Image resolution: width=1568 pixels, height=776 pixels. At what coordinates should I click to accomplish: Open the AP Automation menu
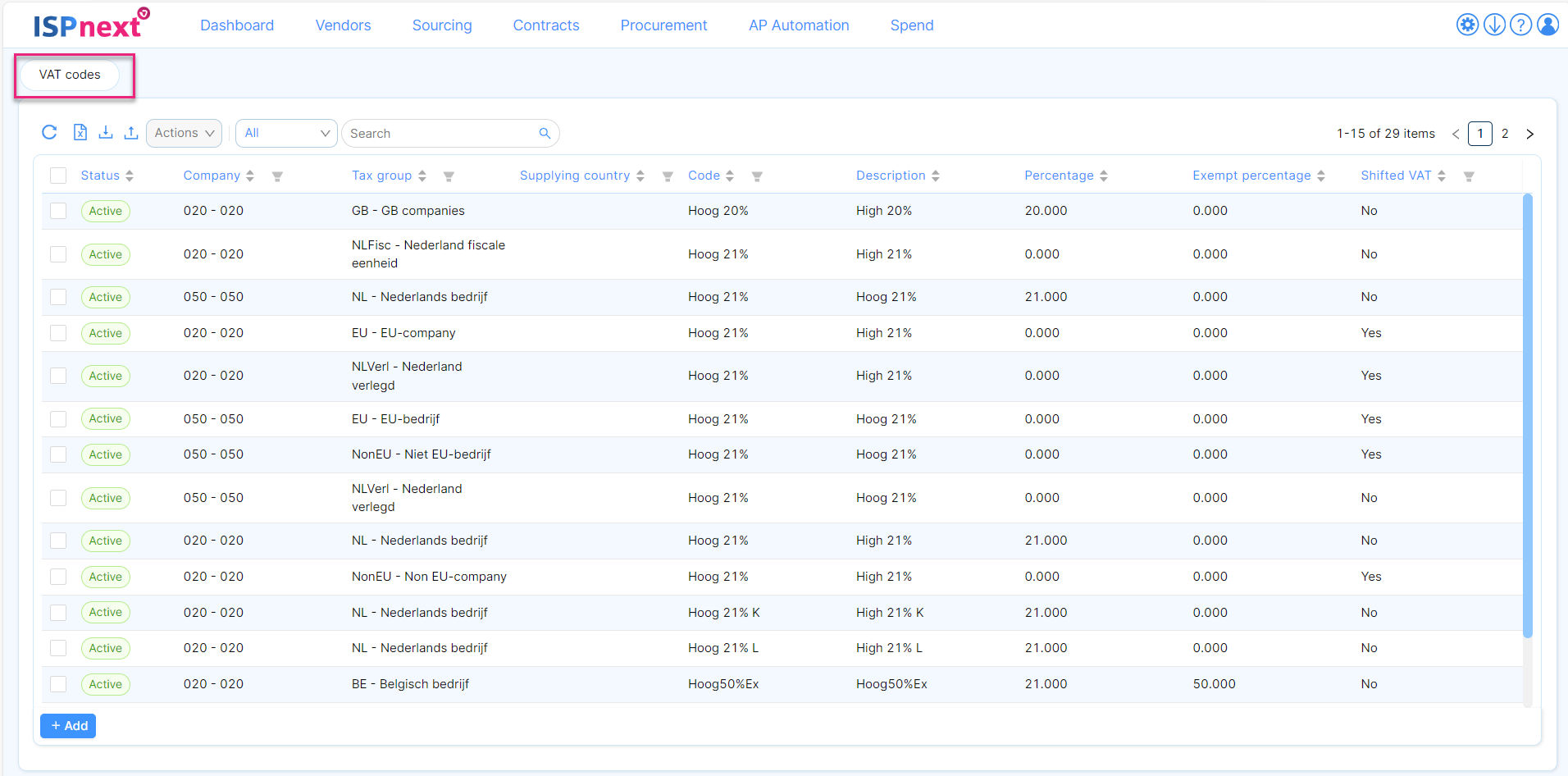799,25
